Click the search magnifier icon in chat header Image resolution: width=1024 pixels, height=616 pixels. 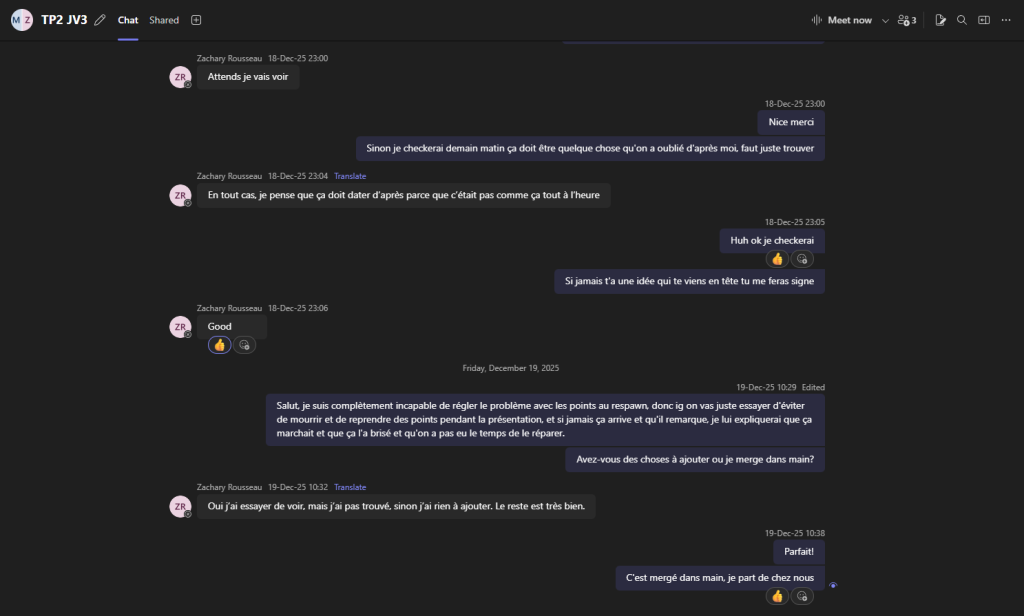click(962, 20)
